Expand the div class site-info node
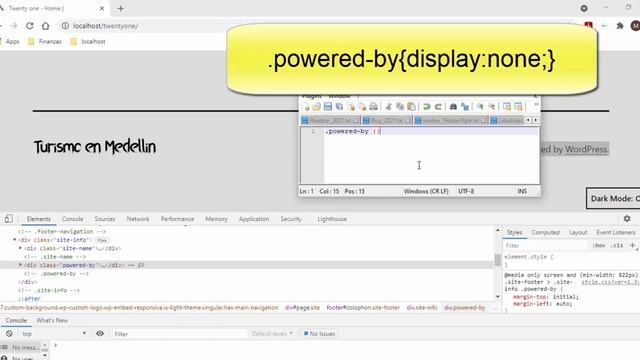The width and height of the screenshot is (640, 360). tap(15, 240)
